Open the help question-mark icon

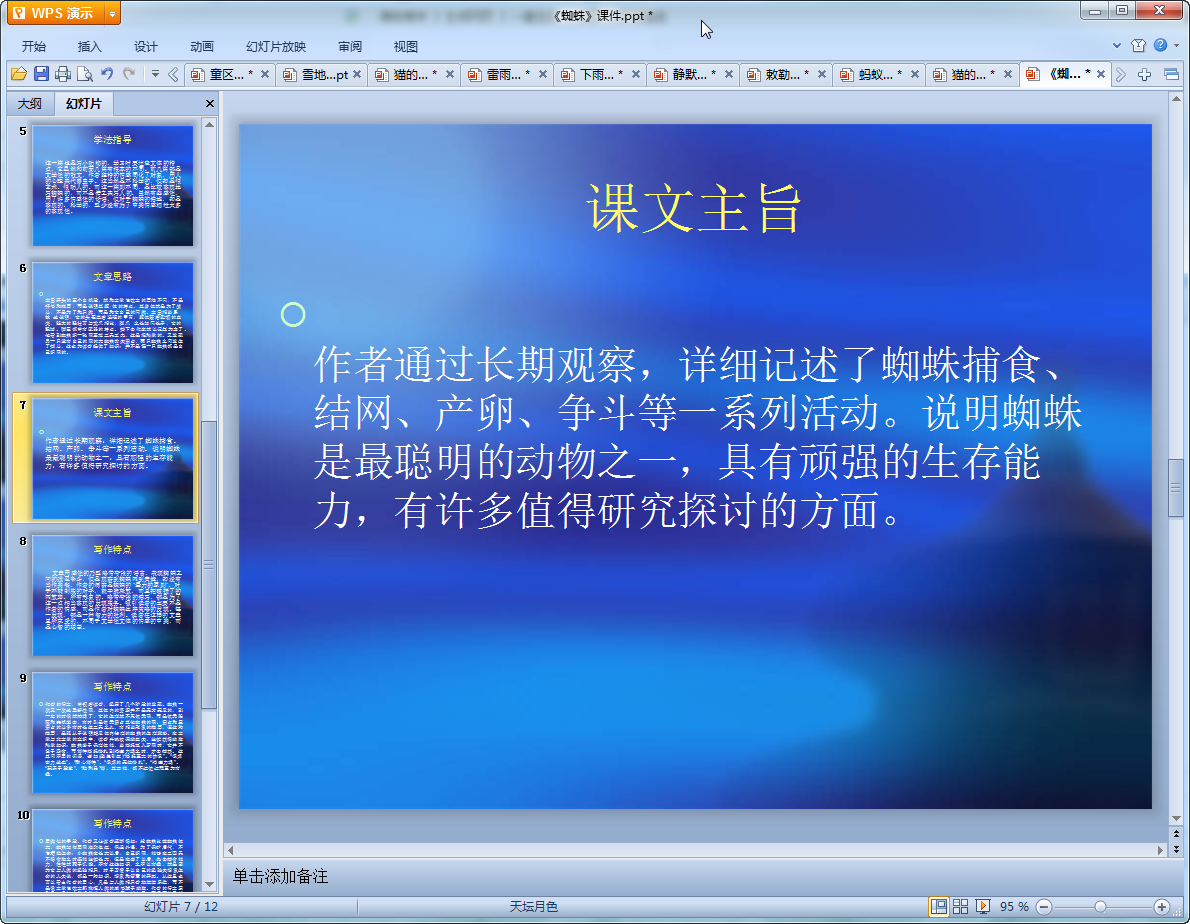1160,46
